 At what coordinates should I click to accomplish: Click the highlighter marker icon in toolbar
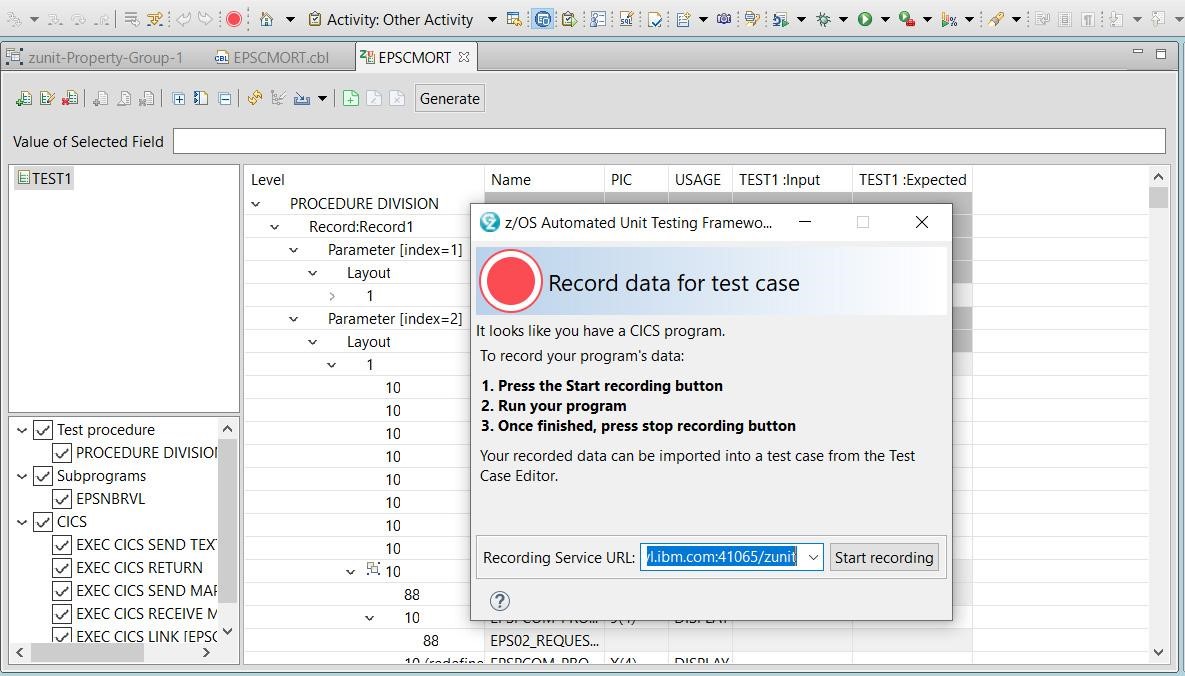click(996, 20)
